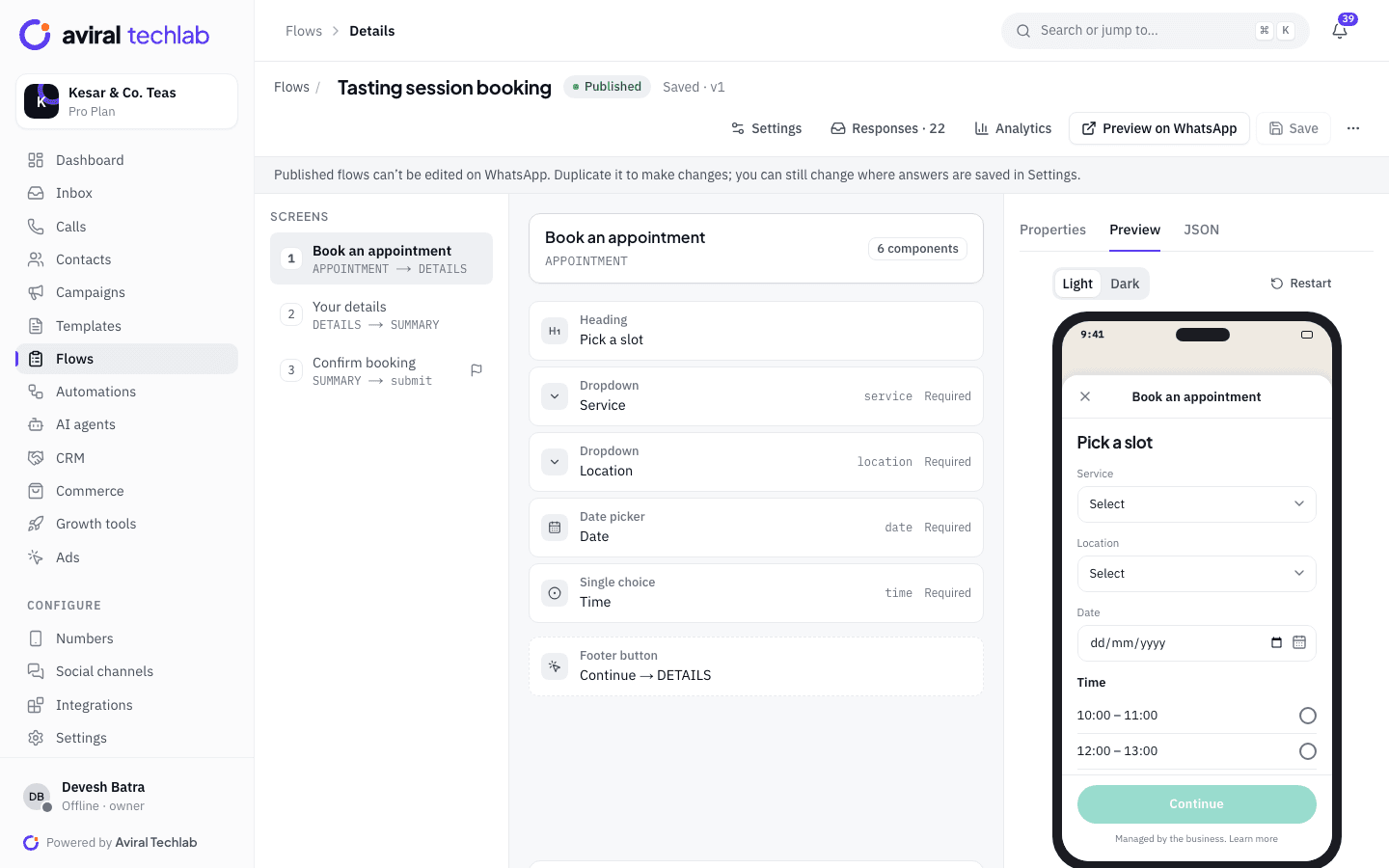Open the Location dropdown in preview
Image resolution: width=1389 pixels, height=868 pixels.
pyautogui.click(x=1196, y=574)
